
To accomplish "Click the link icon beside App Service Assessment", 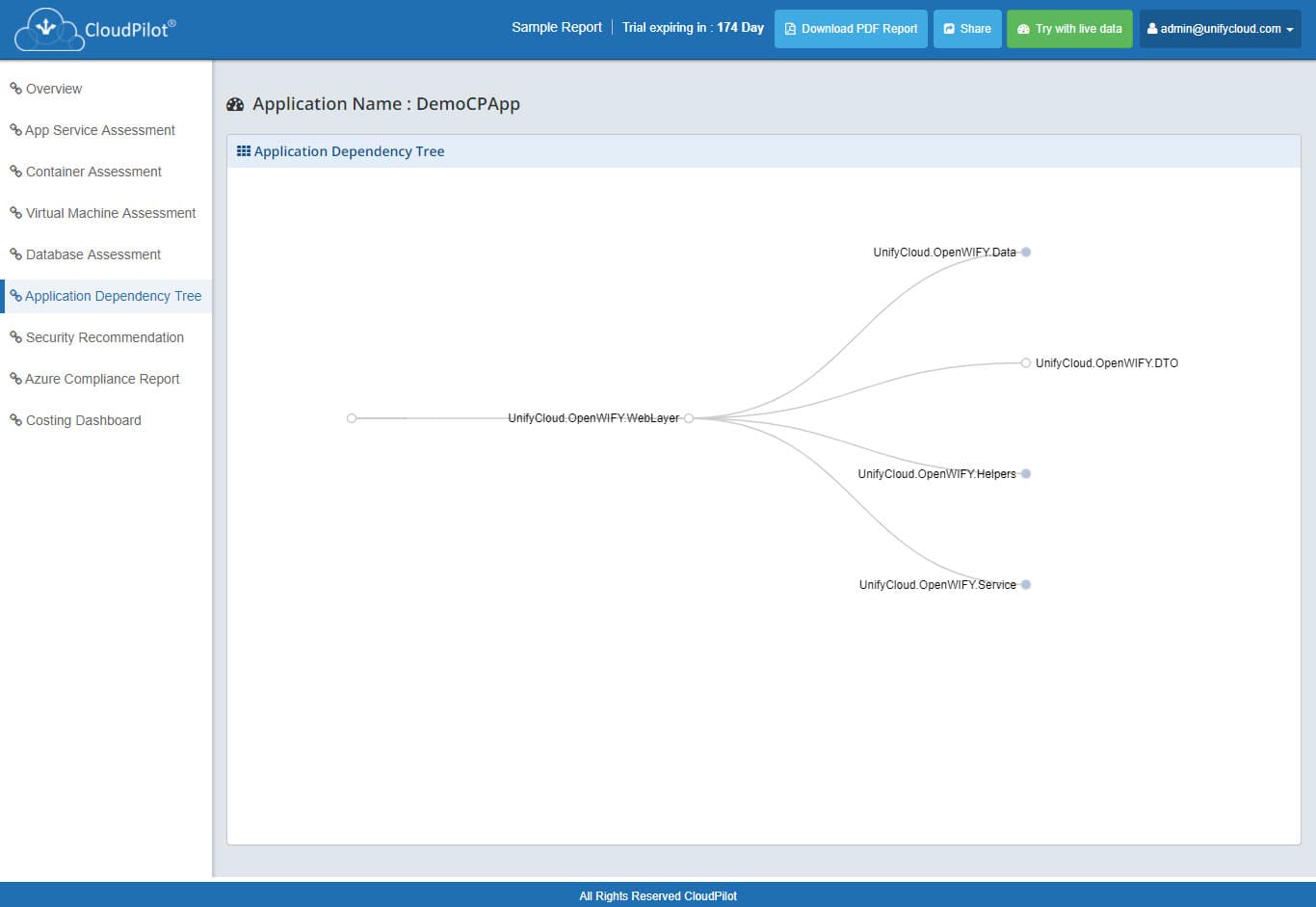I will (15, 130).
